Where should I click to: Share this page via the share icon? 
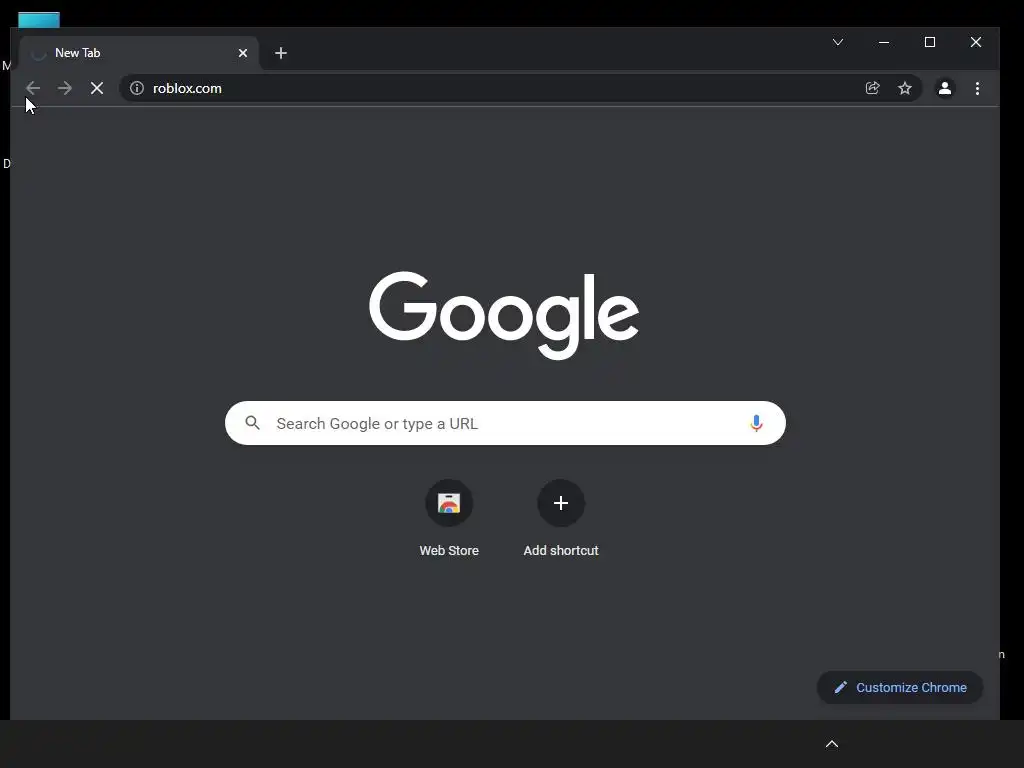(872, 88)
